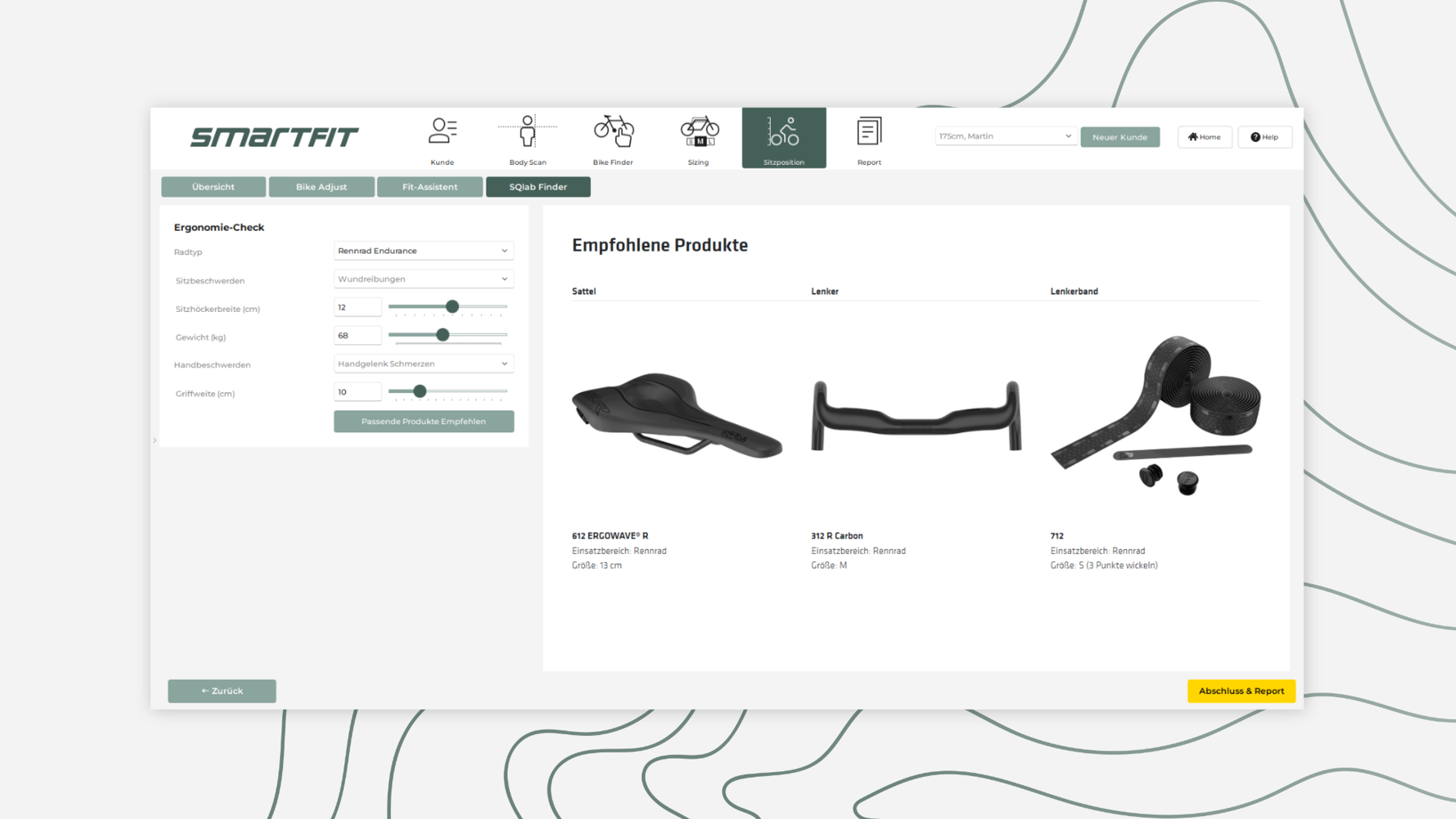Viewport: 1456px width, 819px height.
Task: Open the customer selector '175cm, Martin'
Action: point(1006,136)
